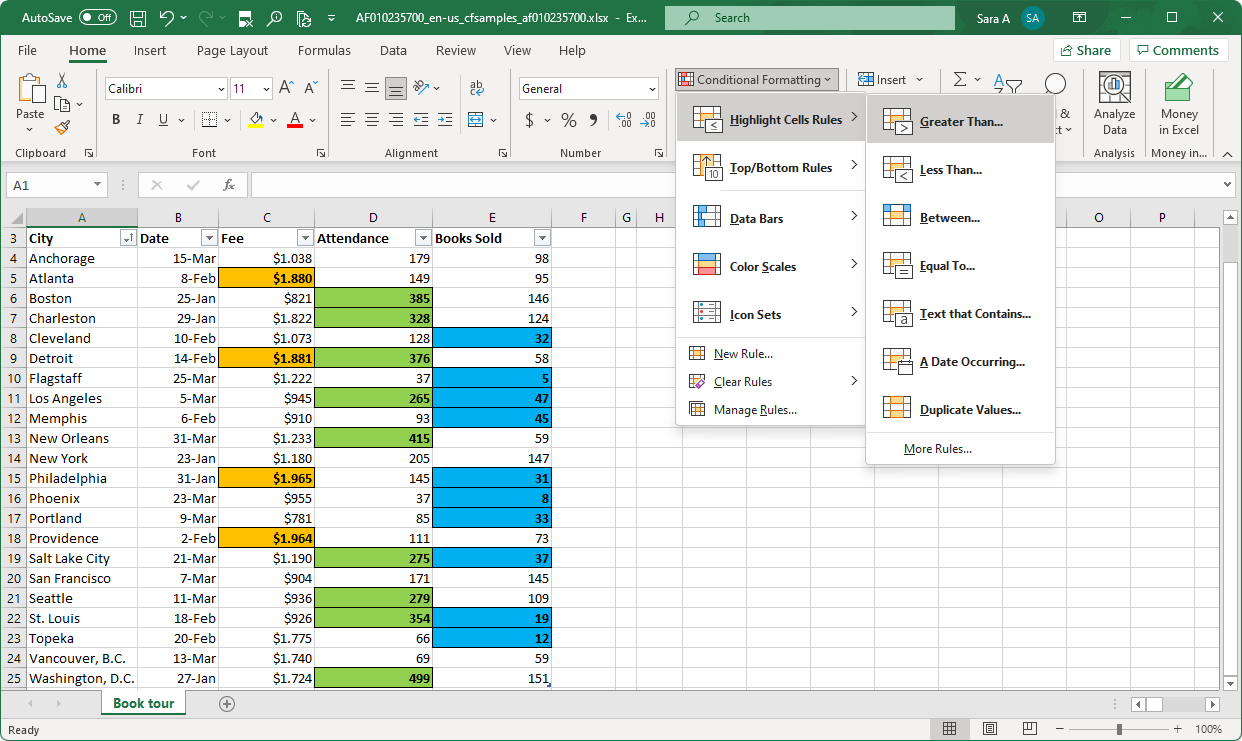Click the Insert Function fx icon
The width and height of the screenshot is (1242, 741).
(x=229, y=185)
